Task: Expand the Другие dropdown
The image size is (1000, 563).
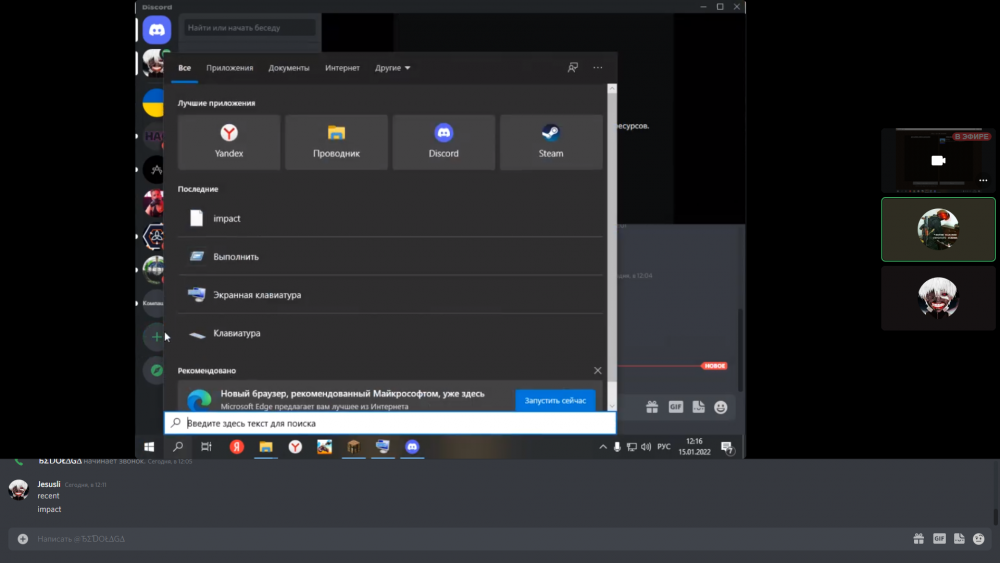Action: 392,68
